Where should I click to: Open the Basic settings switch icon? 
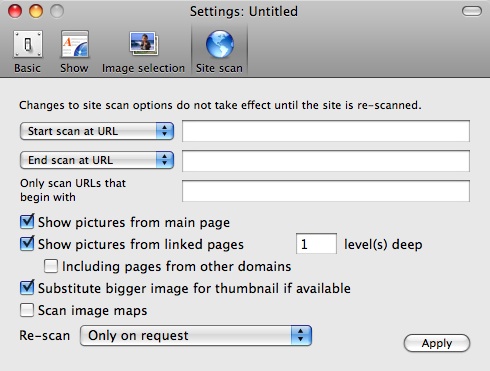(28, 44)
